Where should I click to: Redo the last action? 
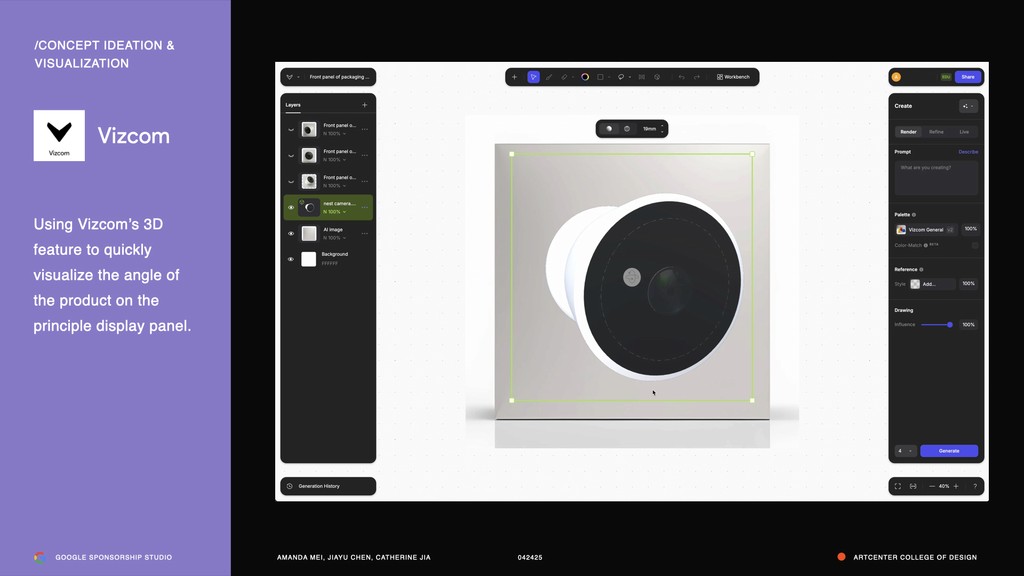(697, 77)
